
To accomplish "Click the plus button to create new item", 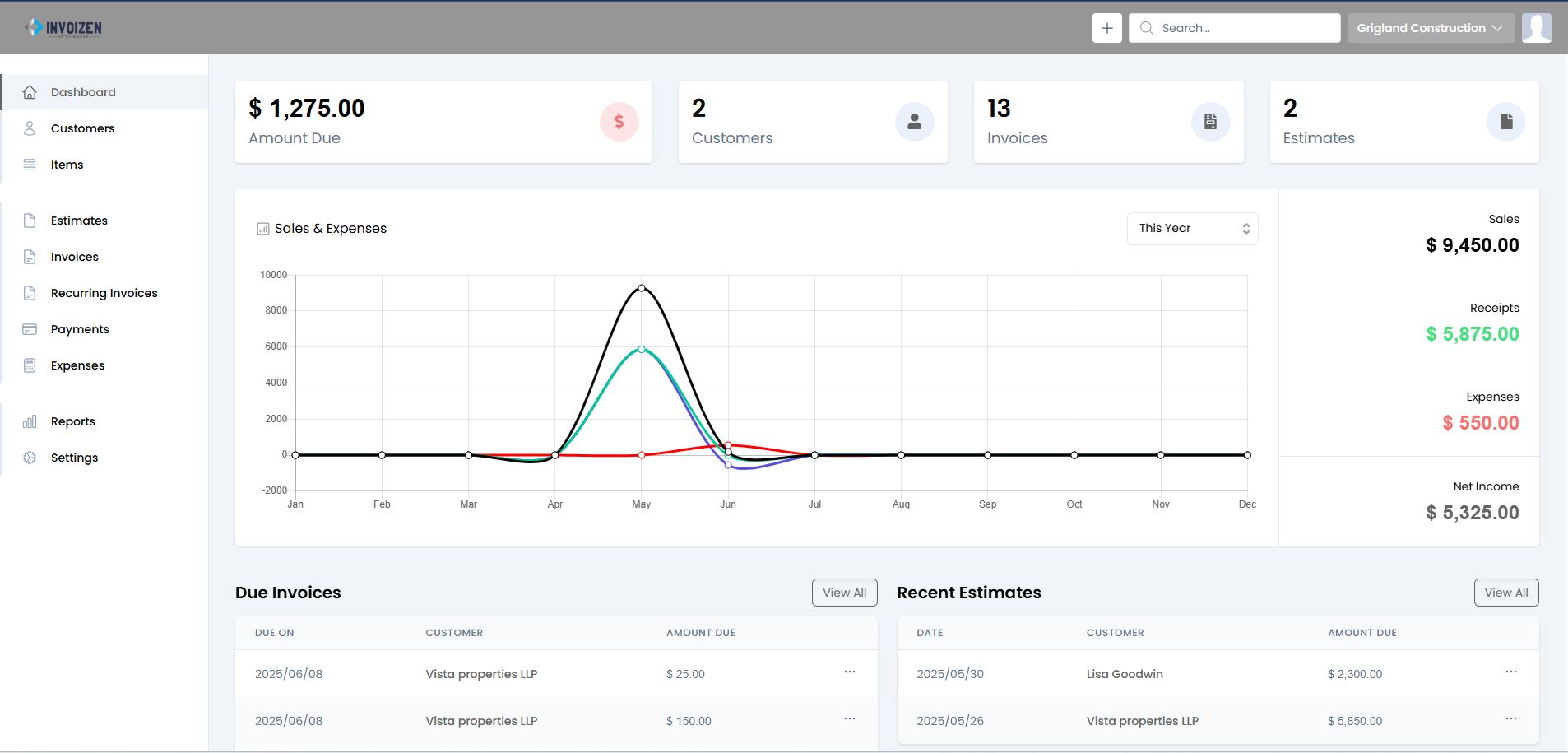I will click(1106, 27).
